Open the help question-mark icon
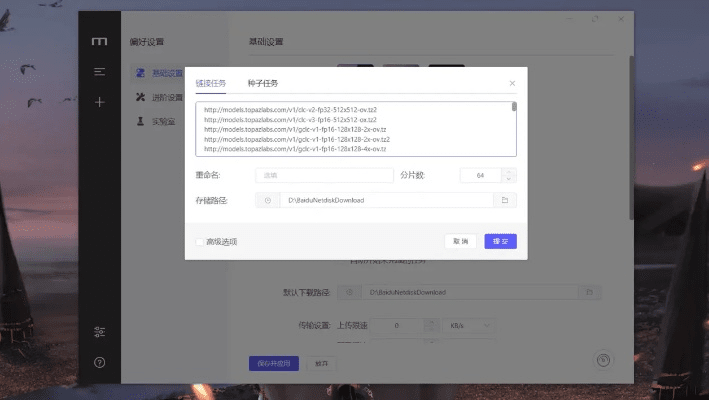709x400 pixels. tap(99, 362)
